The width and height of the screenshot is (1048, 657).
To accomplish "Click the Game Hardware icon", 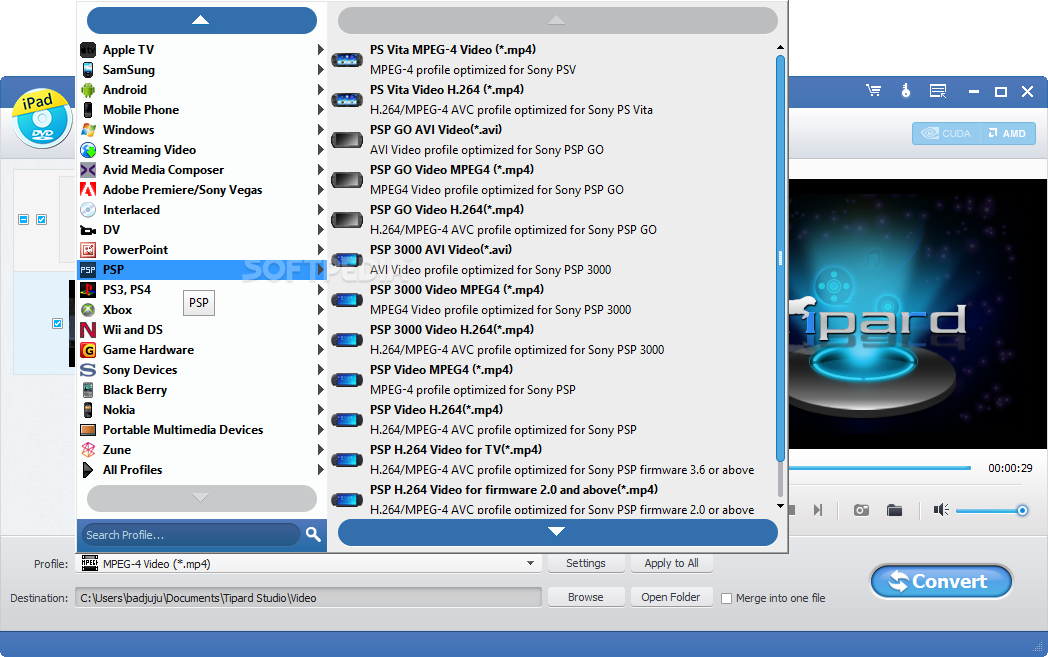I will pyautogui.click(x=88, y=350).
